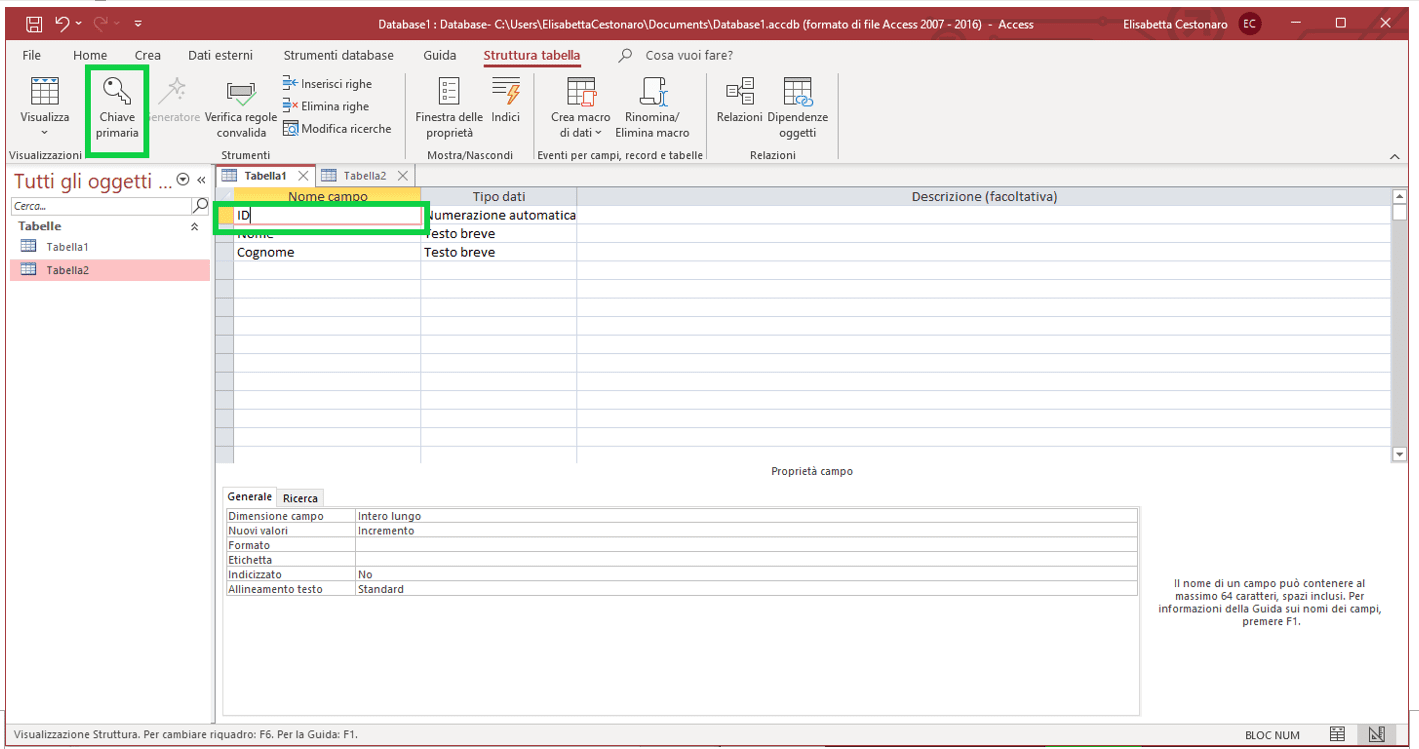Click the Chiave primaria key icon
The width and height of the screenshot is (1419, 749).
click(x=118, y=91)
